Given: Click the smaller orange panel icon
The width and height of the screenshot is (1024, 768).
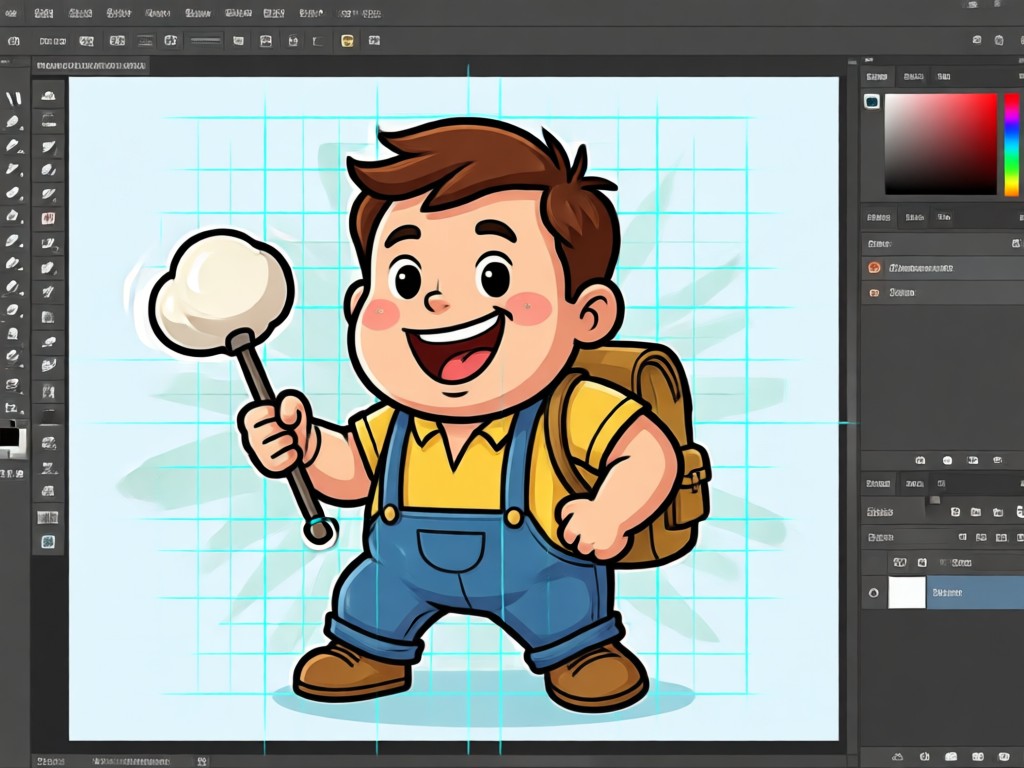Looking at the screenshot, I should 874,293.
